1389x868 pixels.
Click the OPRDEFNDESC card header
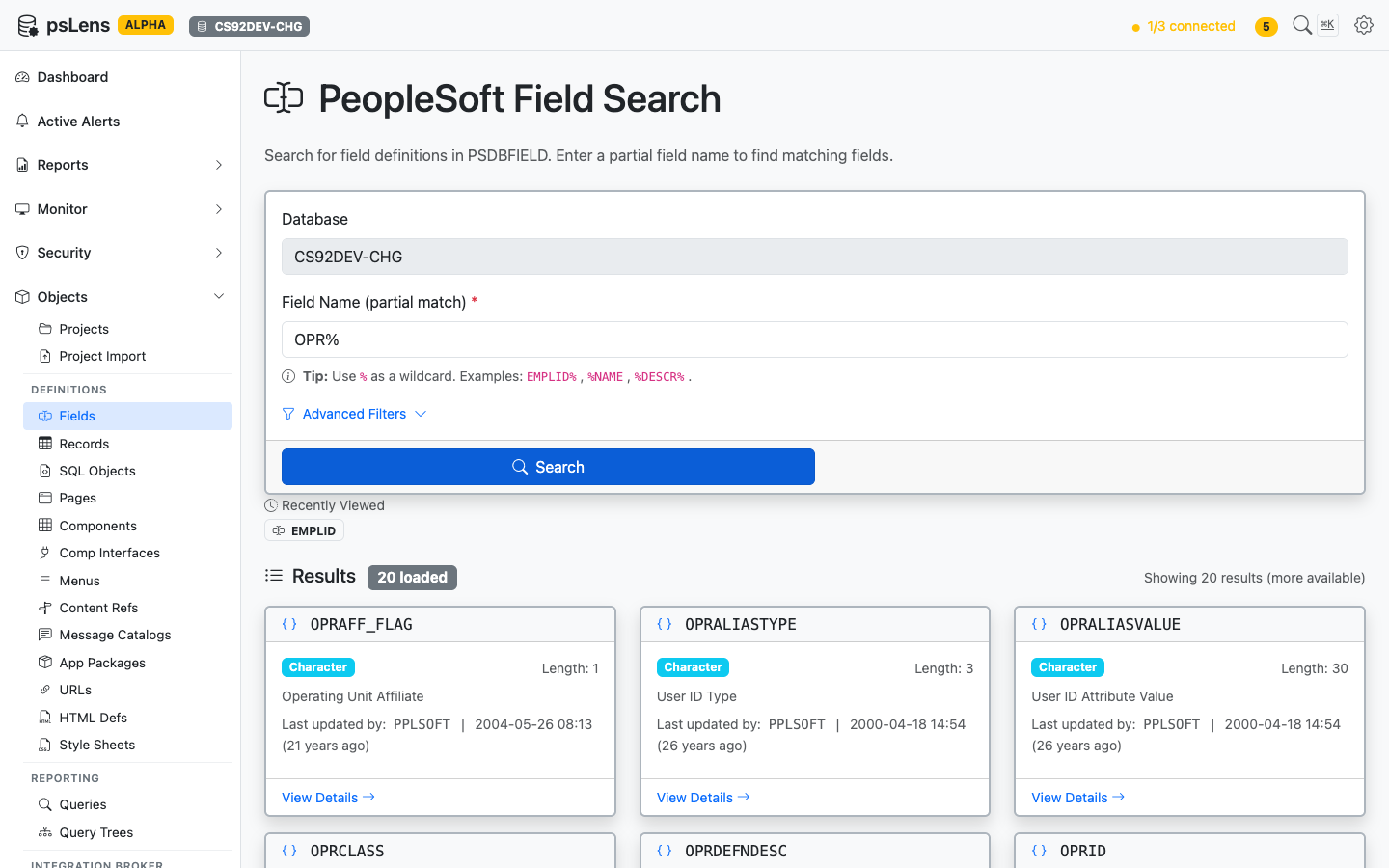(815, 851)
